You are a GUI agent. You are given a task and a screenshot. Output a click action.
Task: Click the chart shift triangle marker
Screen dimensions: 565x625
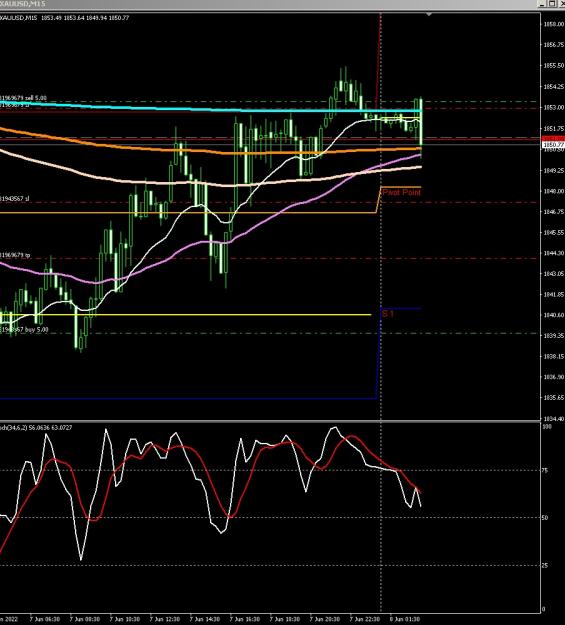click(x=429, y=14)
